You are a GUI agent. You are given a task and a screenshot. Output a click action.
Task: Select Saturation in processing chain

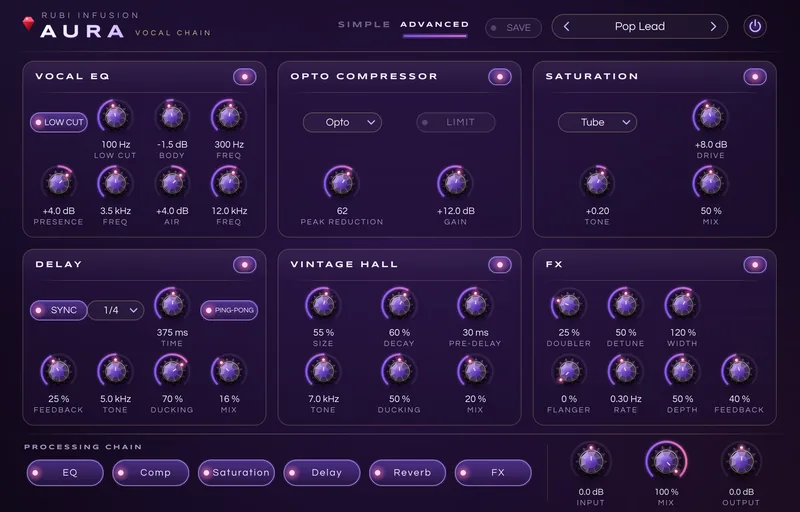[236, 473]
